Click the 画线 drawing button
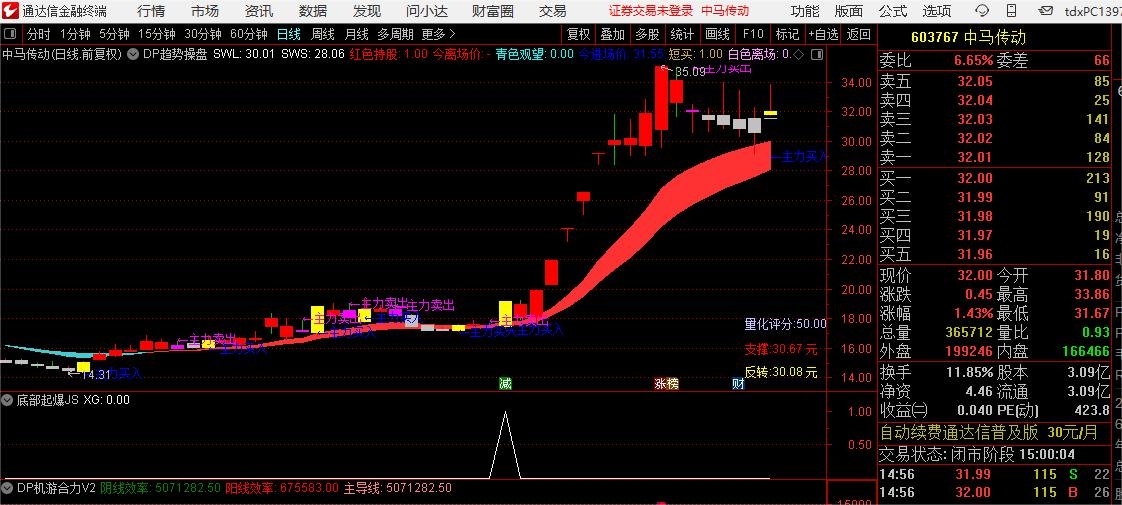 [x=717, y=34]
